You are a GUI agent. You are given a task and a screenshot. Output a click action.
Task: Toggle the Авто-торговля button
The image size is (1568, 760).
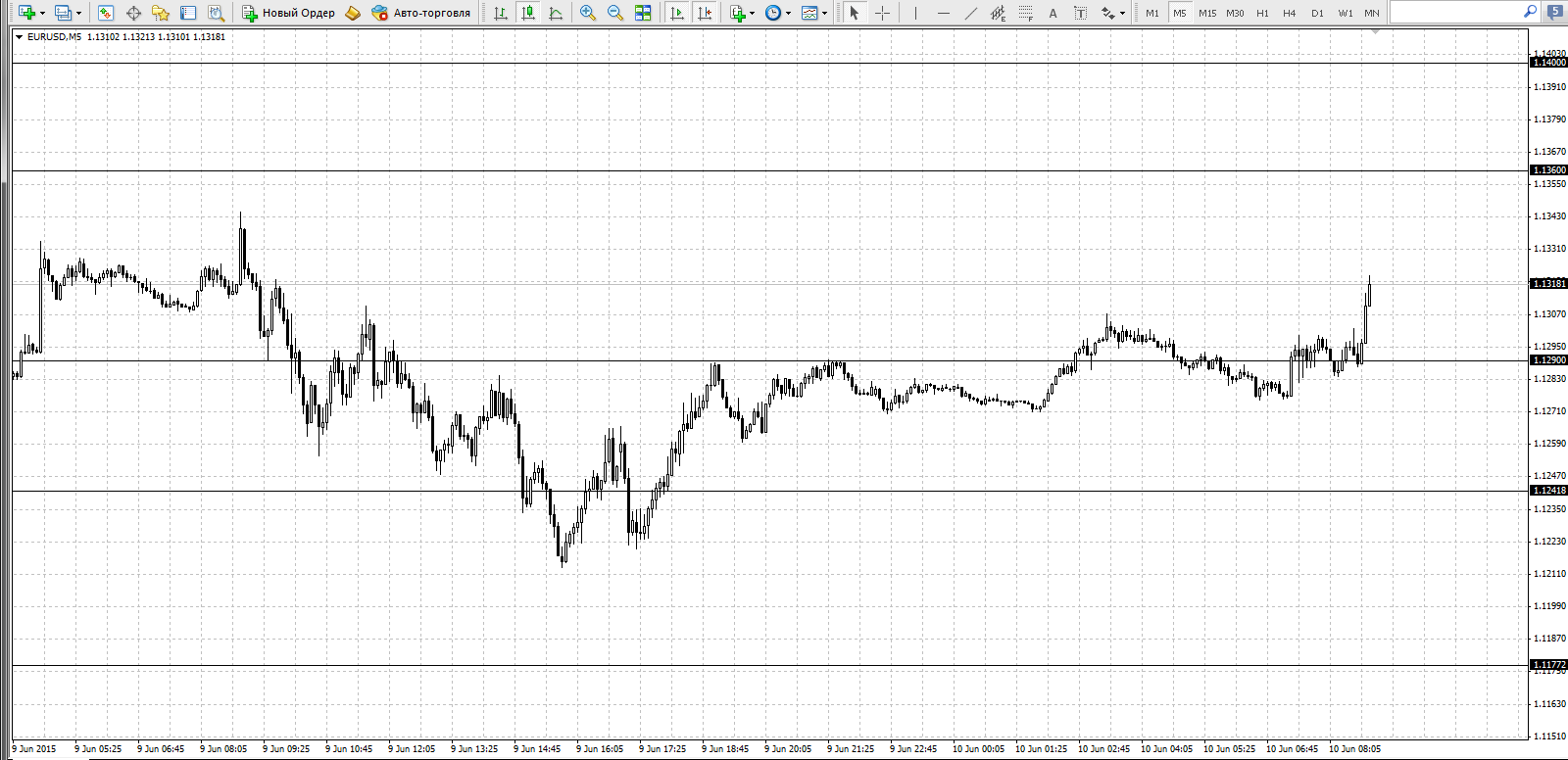[421, 13]
